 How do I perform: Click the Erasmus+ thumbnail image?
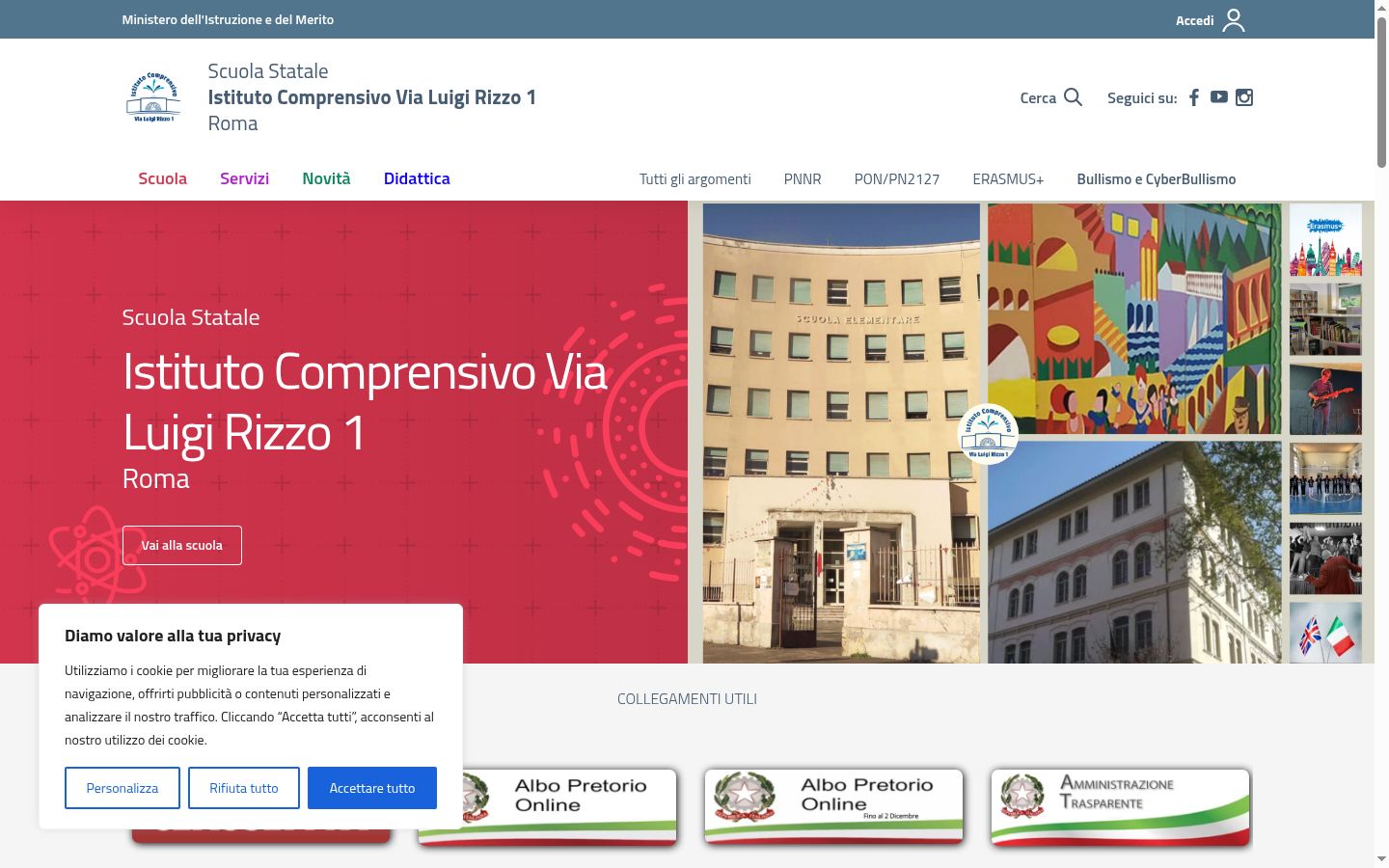tap(1325, 240)
